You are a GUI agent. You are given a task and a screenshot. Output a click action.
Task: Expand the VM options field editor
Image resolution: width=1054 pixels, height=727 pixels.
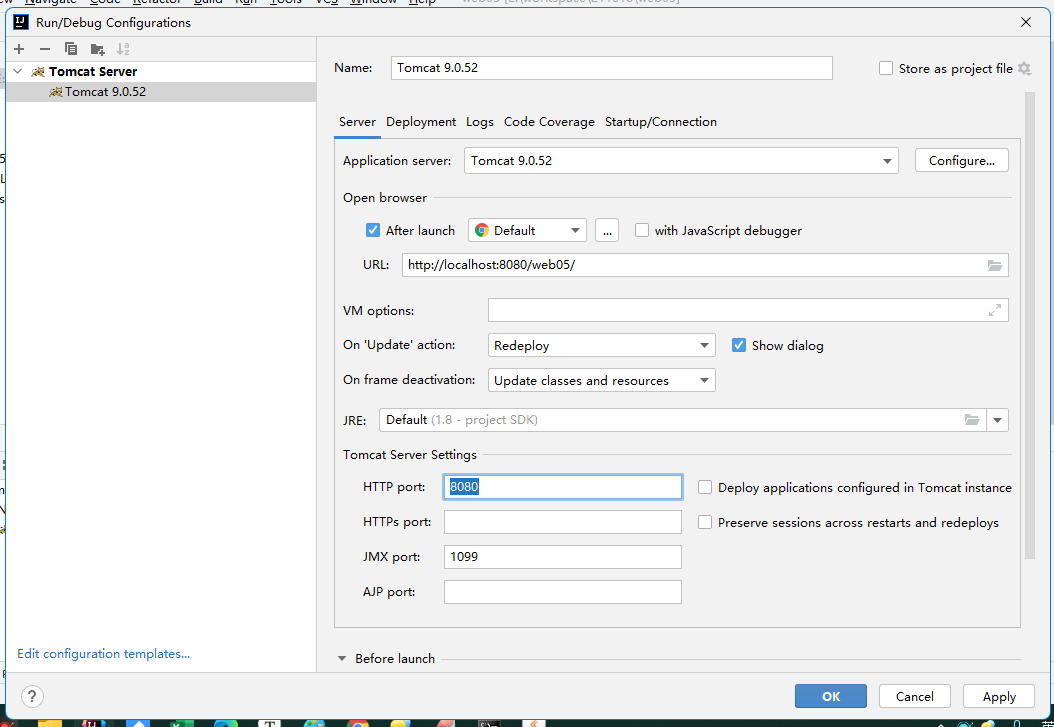click(x=995, y=310)
